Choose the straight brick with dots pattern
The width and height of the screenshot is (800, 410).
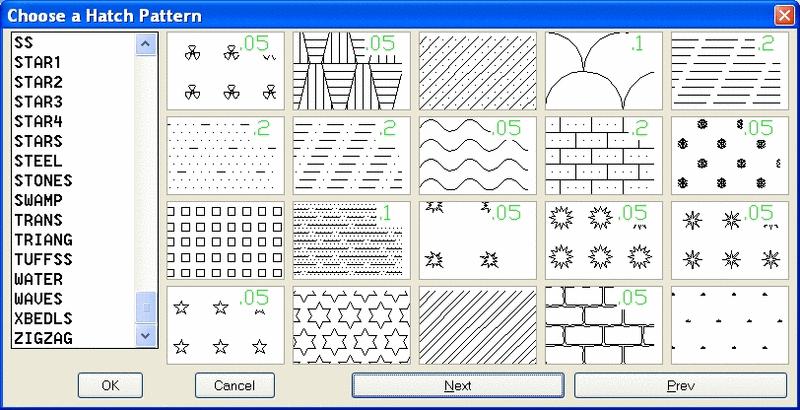tap(604, 156)
